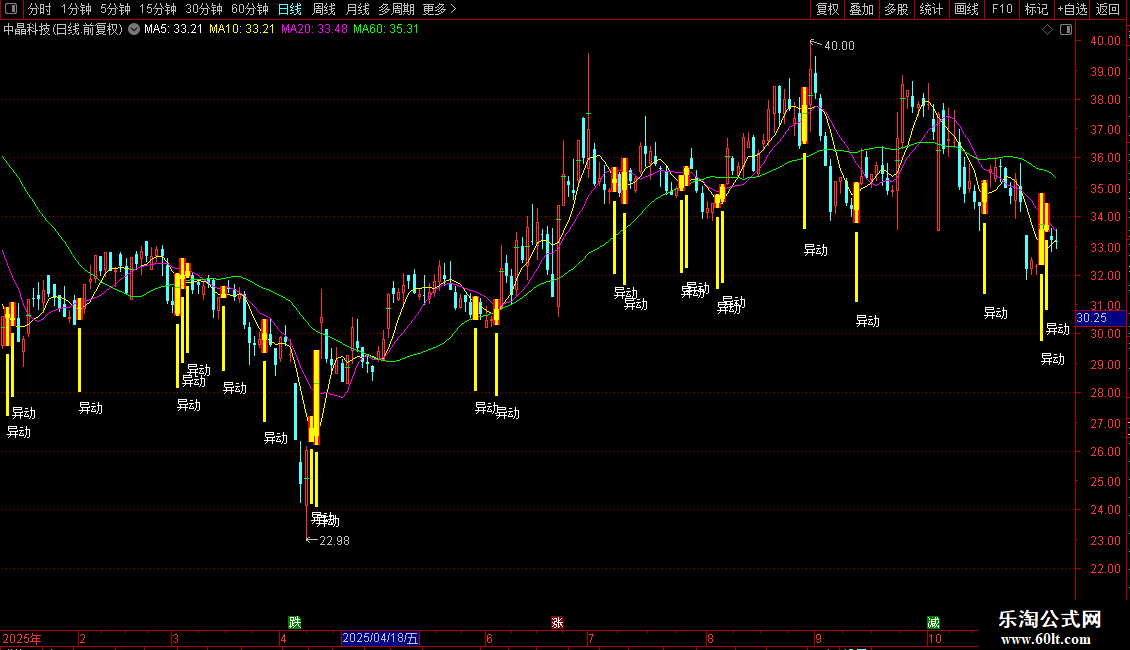Switch to 分时 intraday view

click(x=40, y=9)
